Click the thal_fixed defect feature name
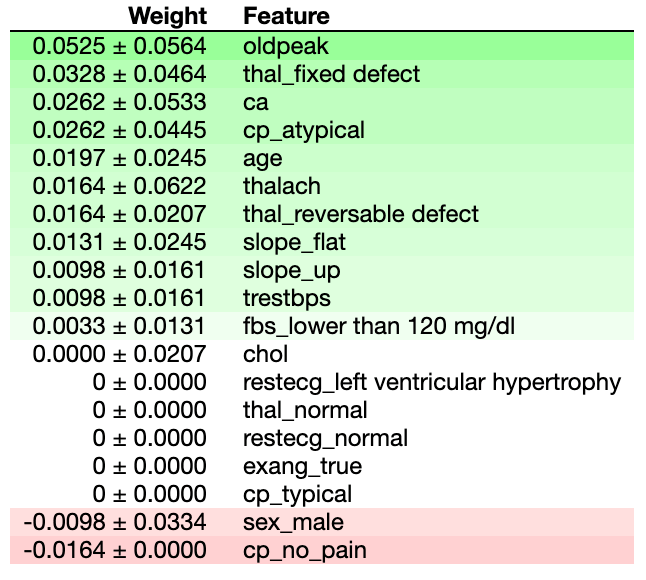646x580 pixels. point(331,74)
